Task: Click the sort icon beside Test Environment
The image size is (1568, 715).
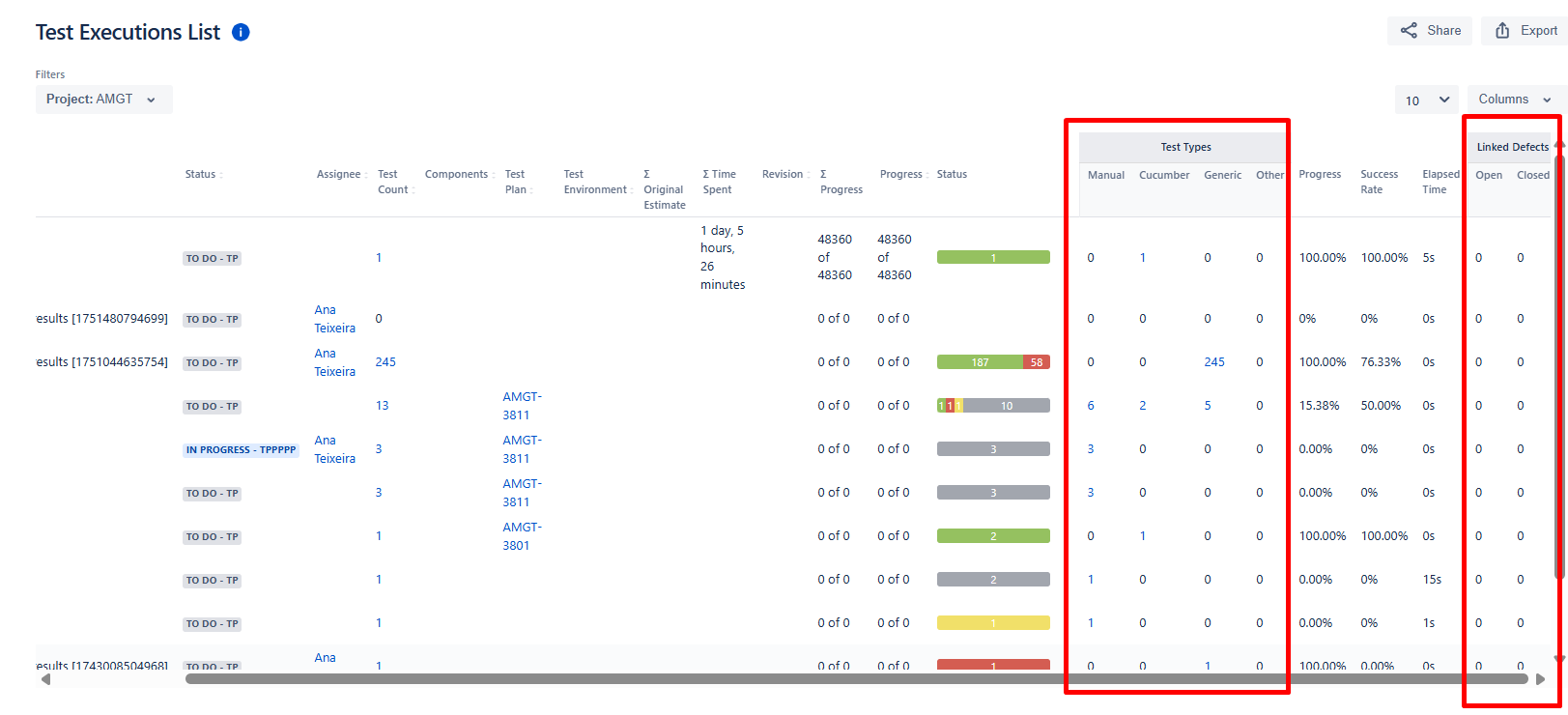Action: pos(633,190)
